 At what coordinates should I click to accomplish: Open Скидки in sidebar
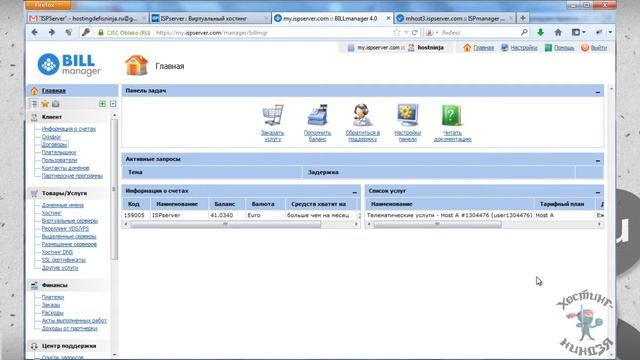[x=51, y=137]
